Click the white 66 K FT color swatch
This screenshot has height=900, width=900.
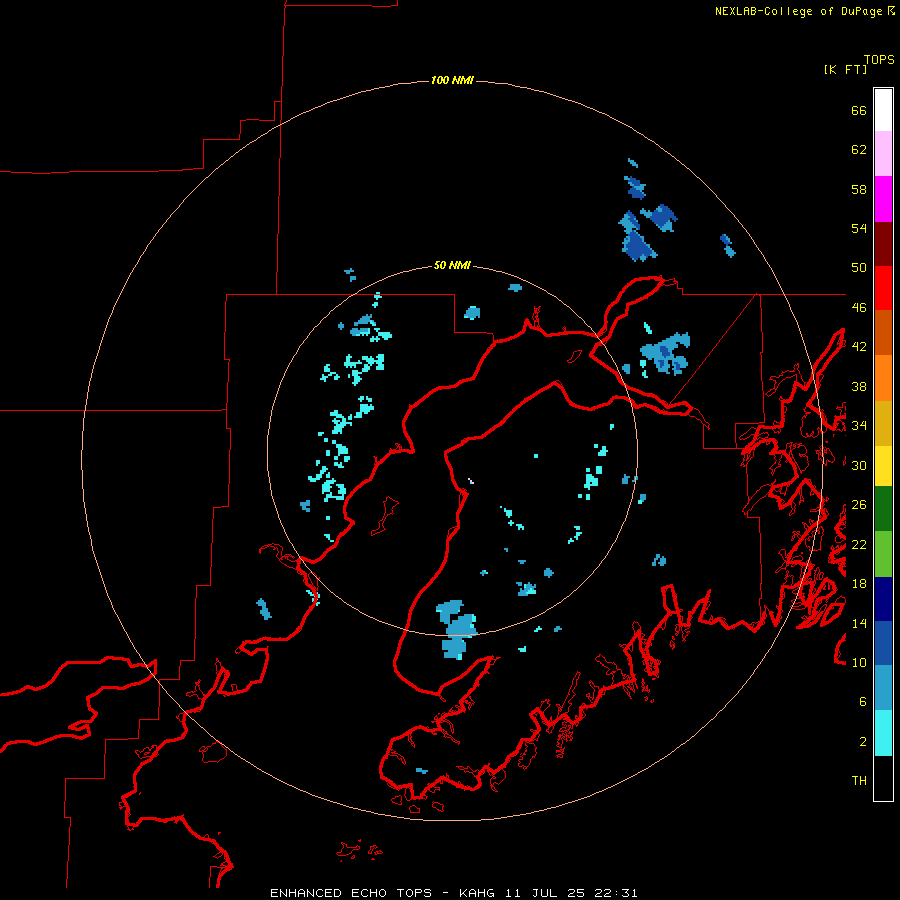883,110
